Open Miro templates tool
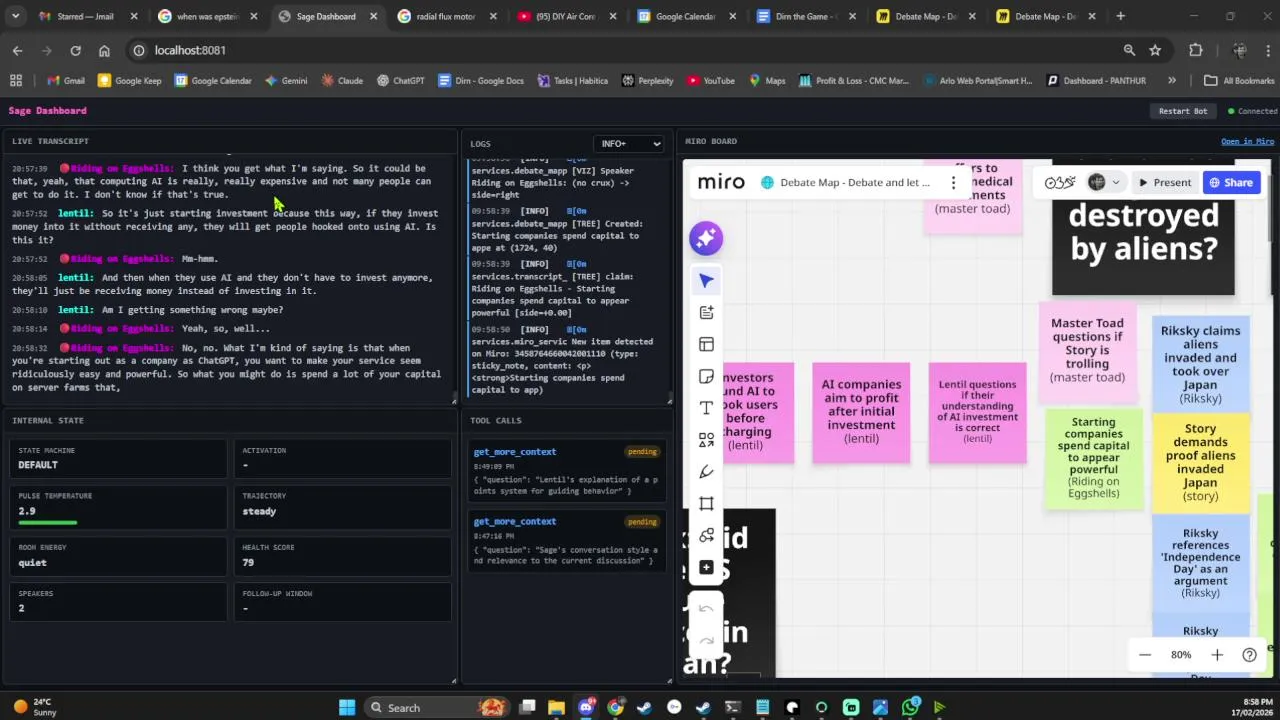The image size is (1280, 720). pyautogui.click(x=706, y=345)
